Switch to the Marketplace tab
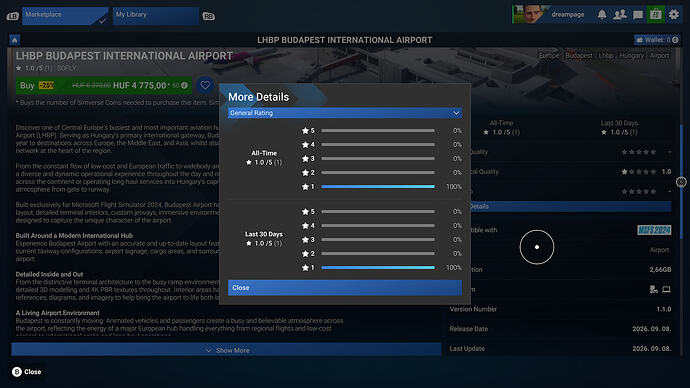Screen dimensions: 690x388 click(x=65, y=16)
